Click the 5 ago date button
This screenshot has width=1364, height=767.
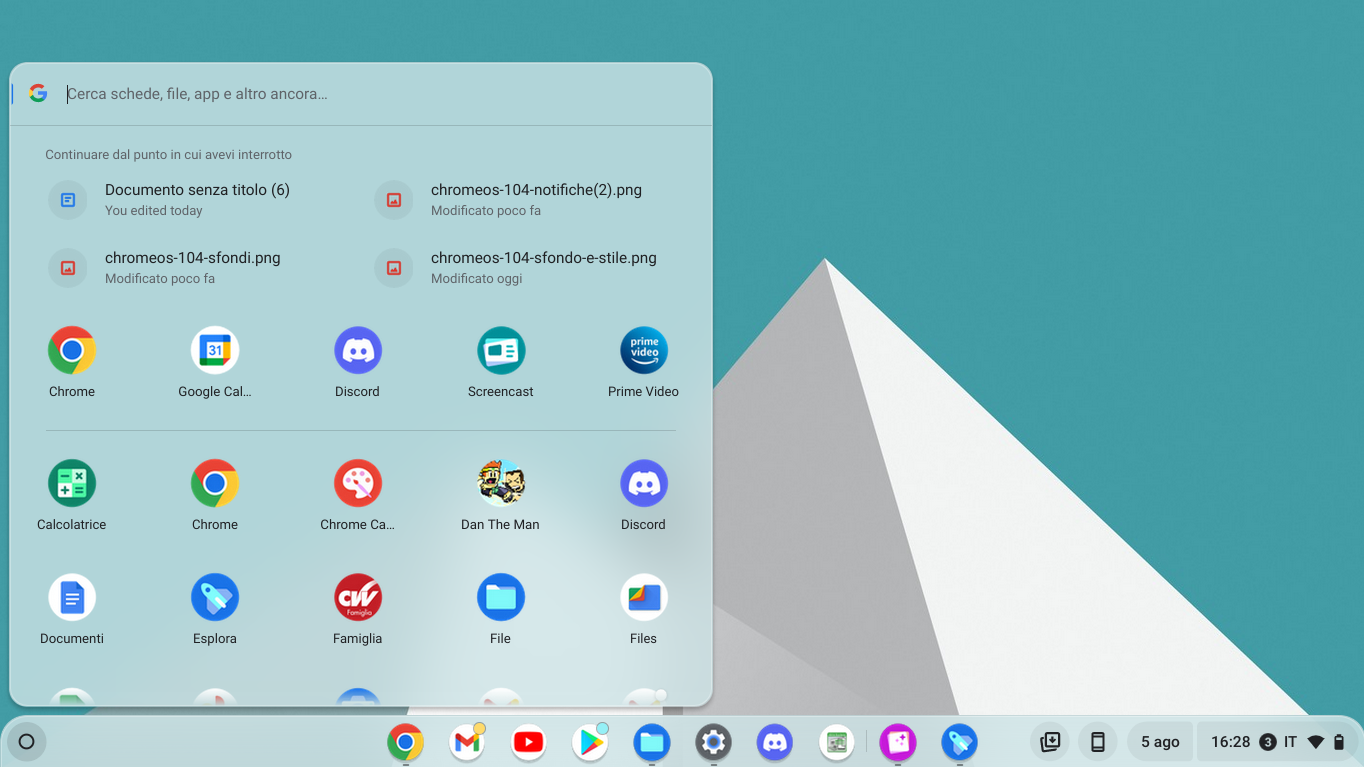tap(1160, 742)
